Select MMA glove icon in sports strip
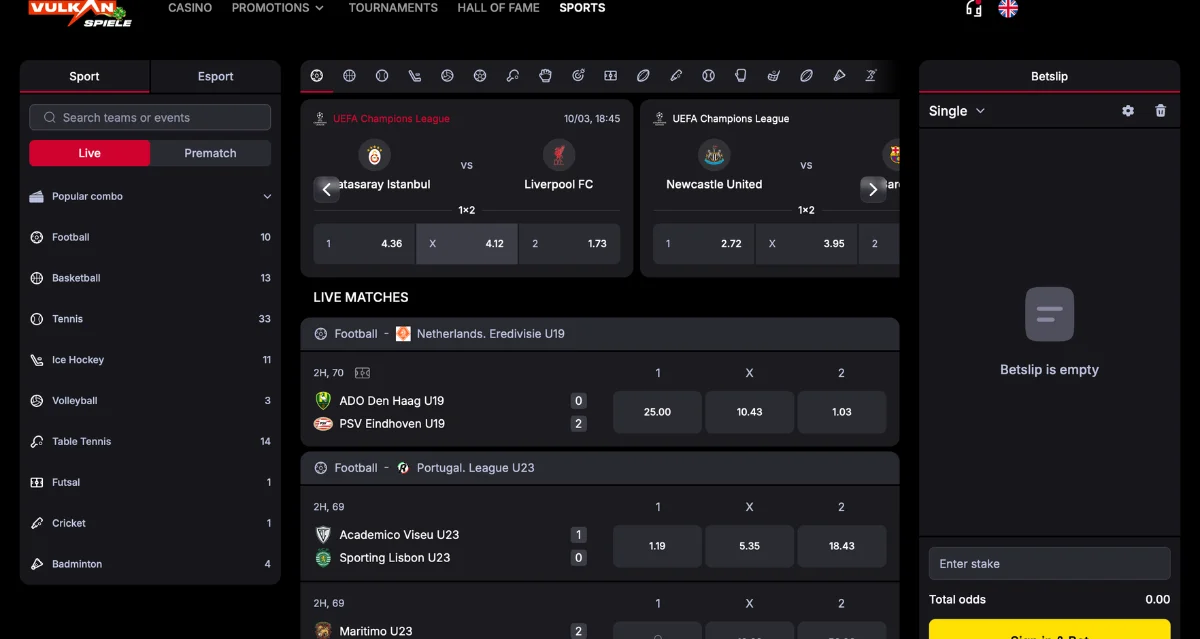 click(x=545, y=75)
